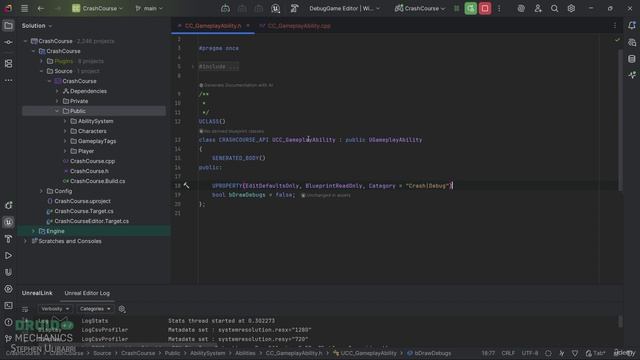Screen dimensions: 640x360
Task: Open the main branch selector
Action: (x=149, y=8)
